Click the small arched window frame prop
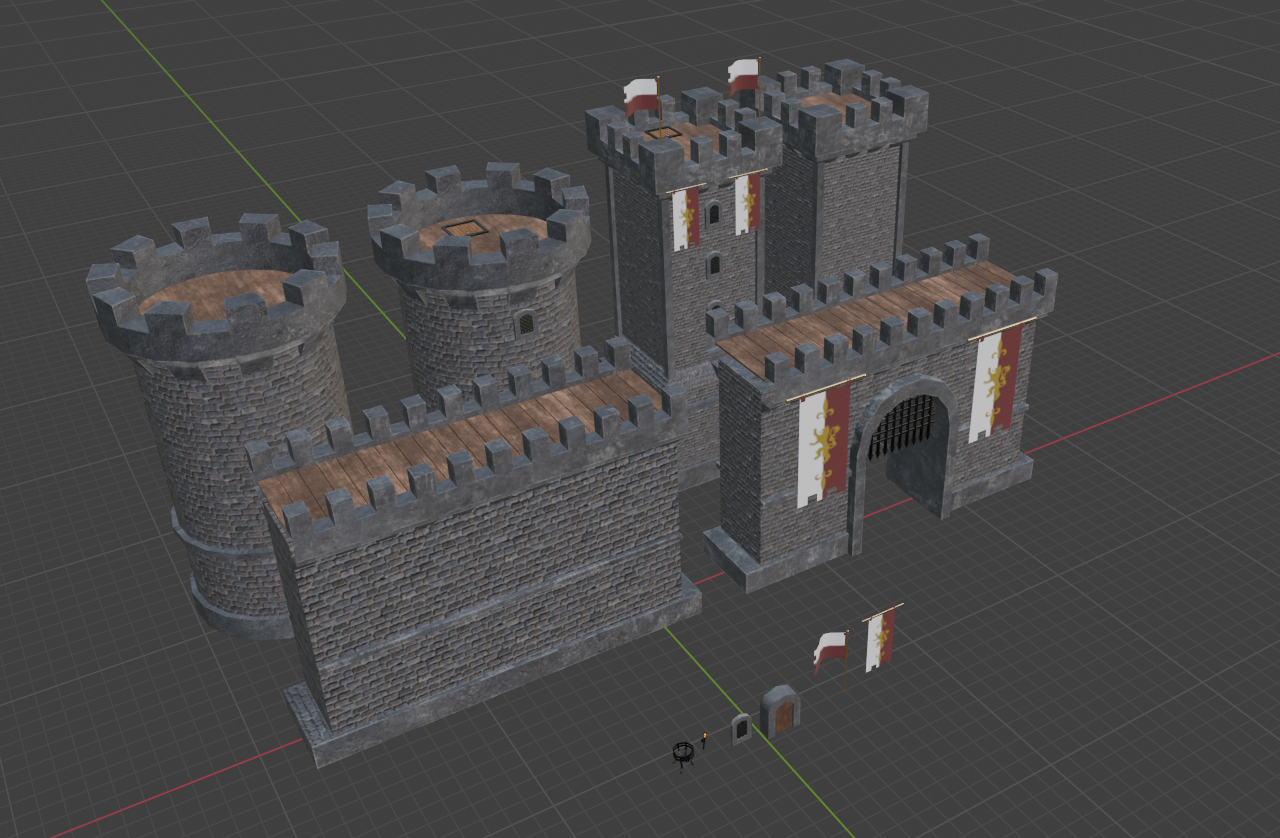The width and height of the screenshot is (1280, 838). coord(740,728)
